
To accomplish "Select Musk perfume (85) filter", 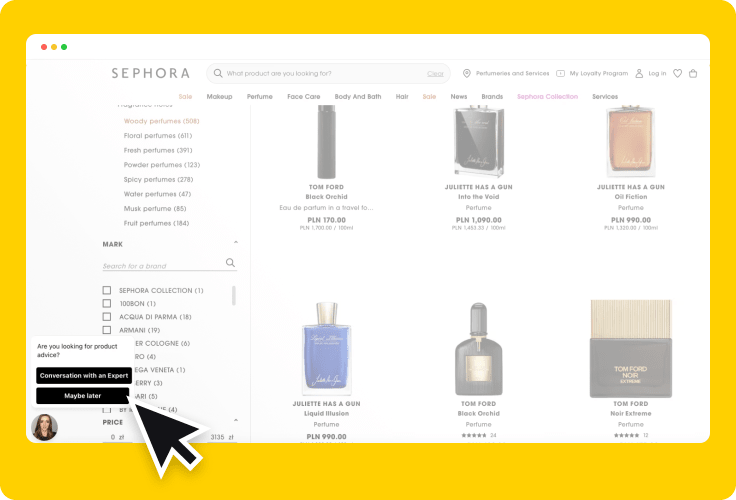I will click(x=155, y=208).
